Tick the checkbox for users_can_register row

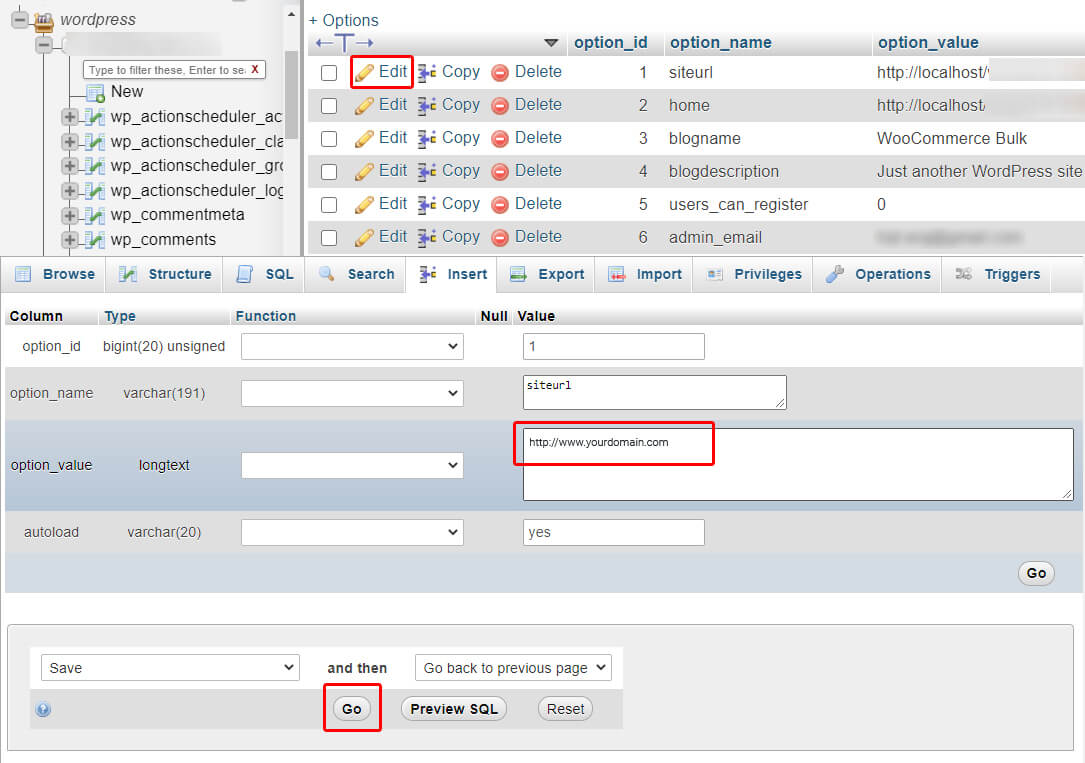point(329,205)
